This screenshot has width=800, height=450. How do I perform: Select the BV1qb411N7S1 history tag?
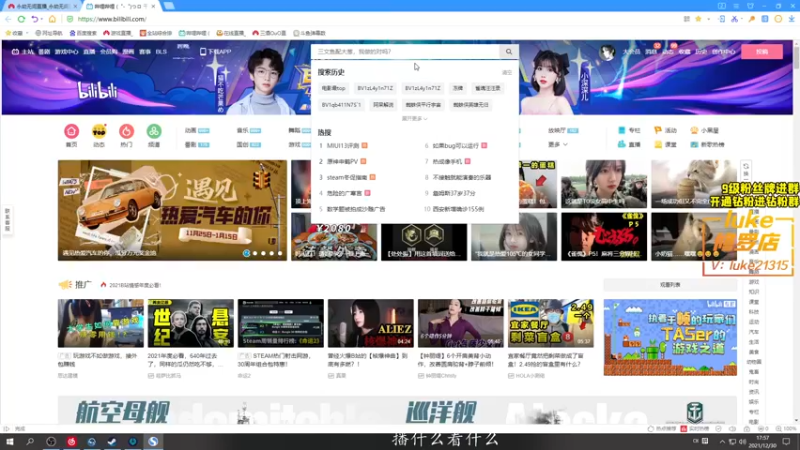pos(341,105)
